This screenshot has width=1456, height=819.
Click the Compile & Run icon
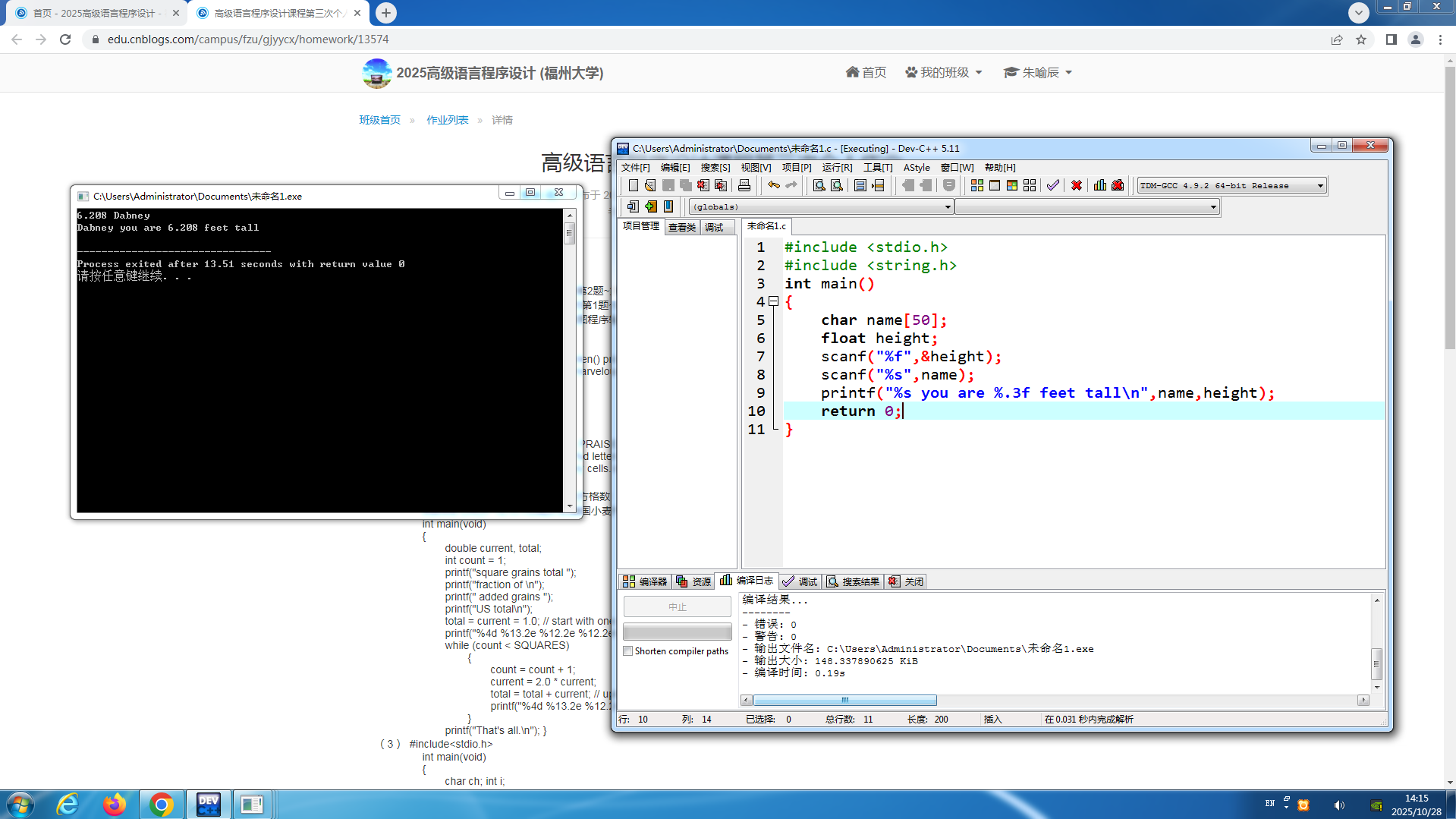1012,185
